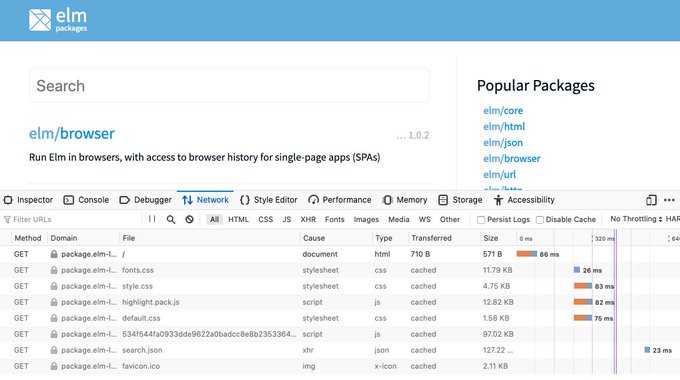The image size is (680, 380).
Task: Click lock icon of the fonts.css request
Action: click(54, 270)
